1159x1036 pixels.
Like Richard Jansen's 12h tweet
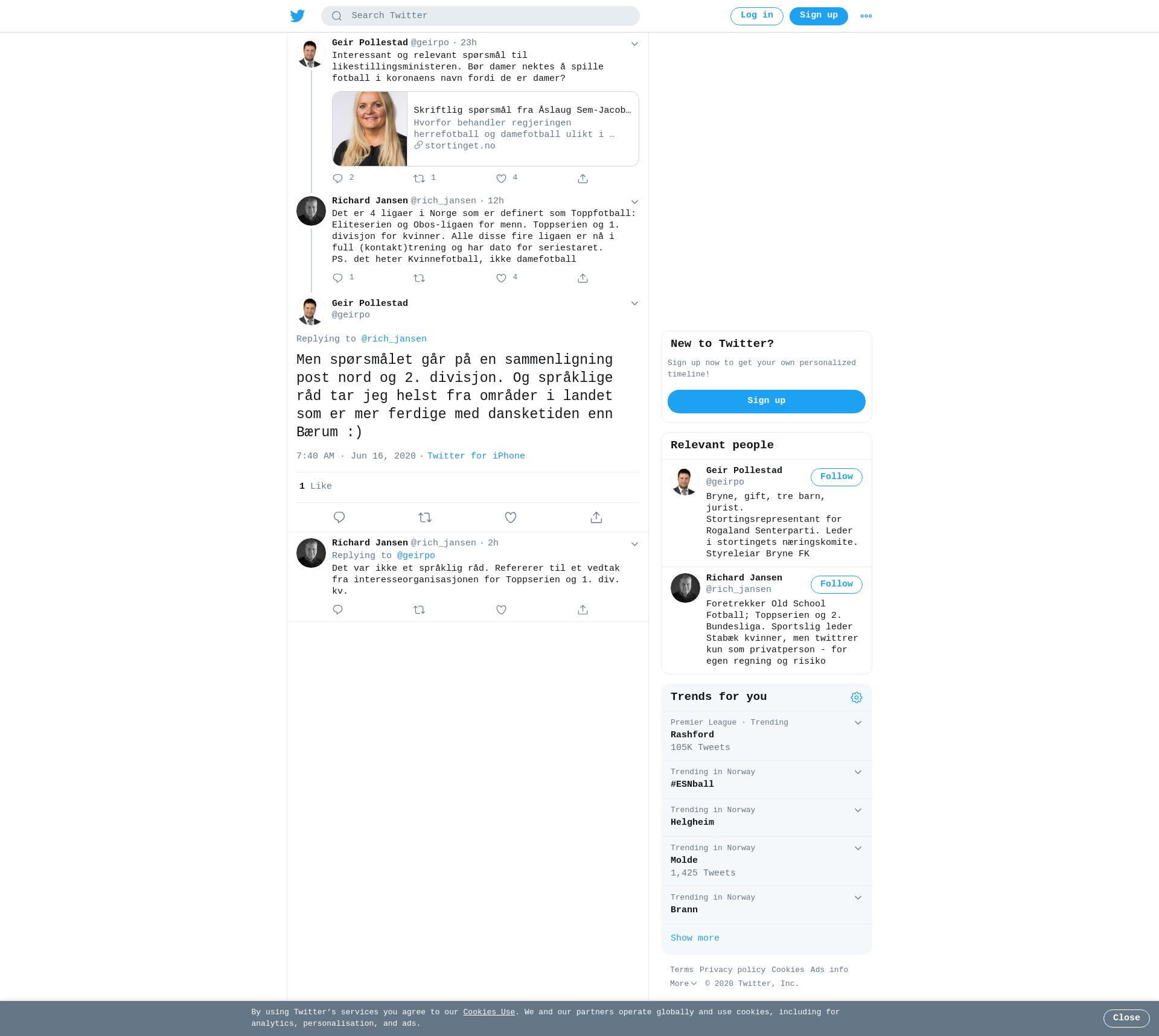coord(501,278)
